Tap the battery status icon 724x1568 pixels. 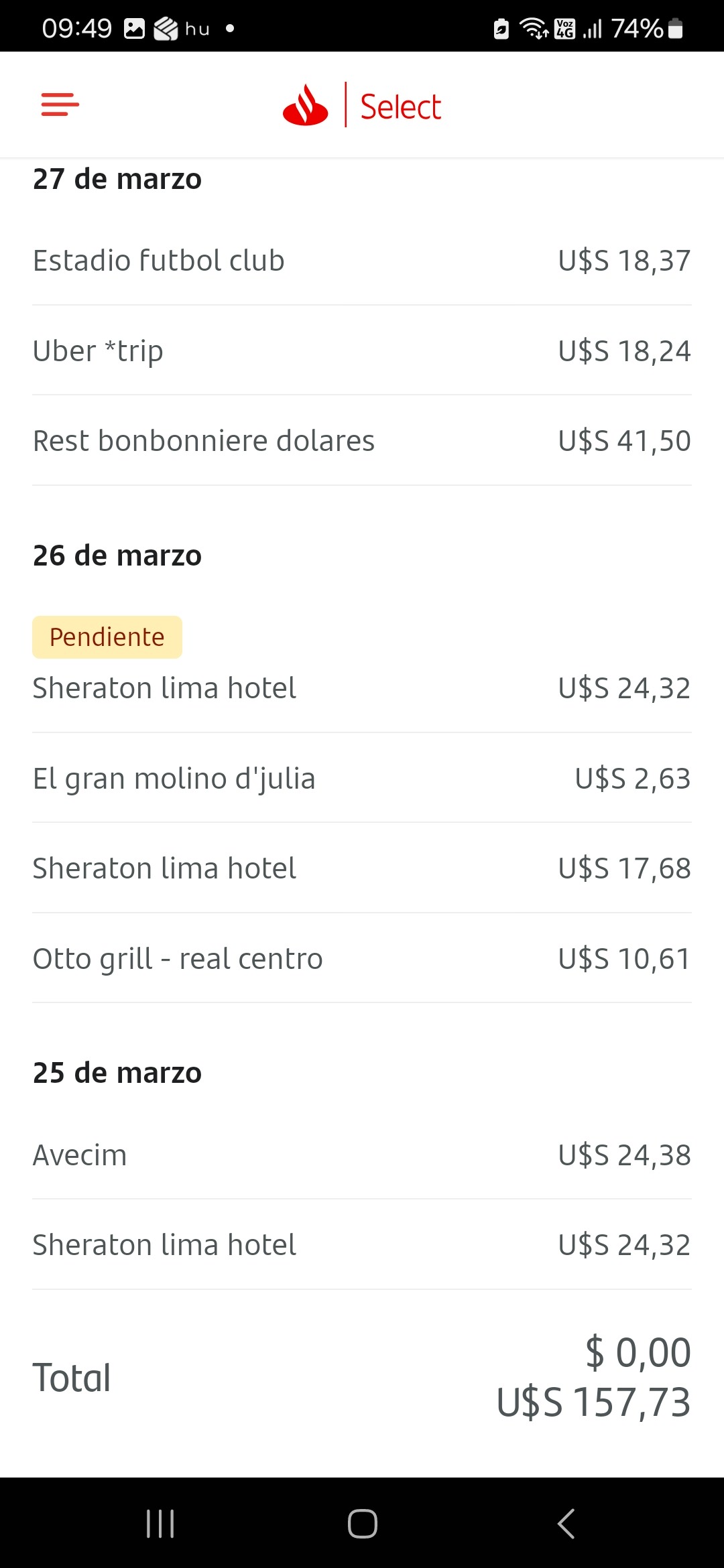[x=676, y=29]
